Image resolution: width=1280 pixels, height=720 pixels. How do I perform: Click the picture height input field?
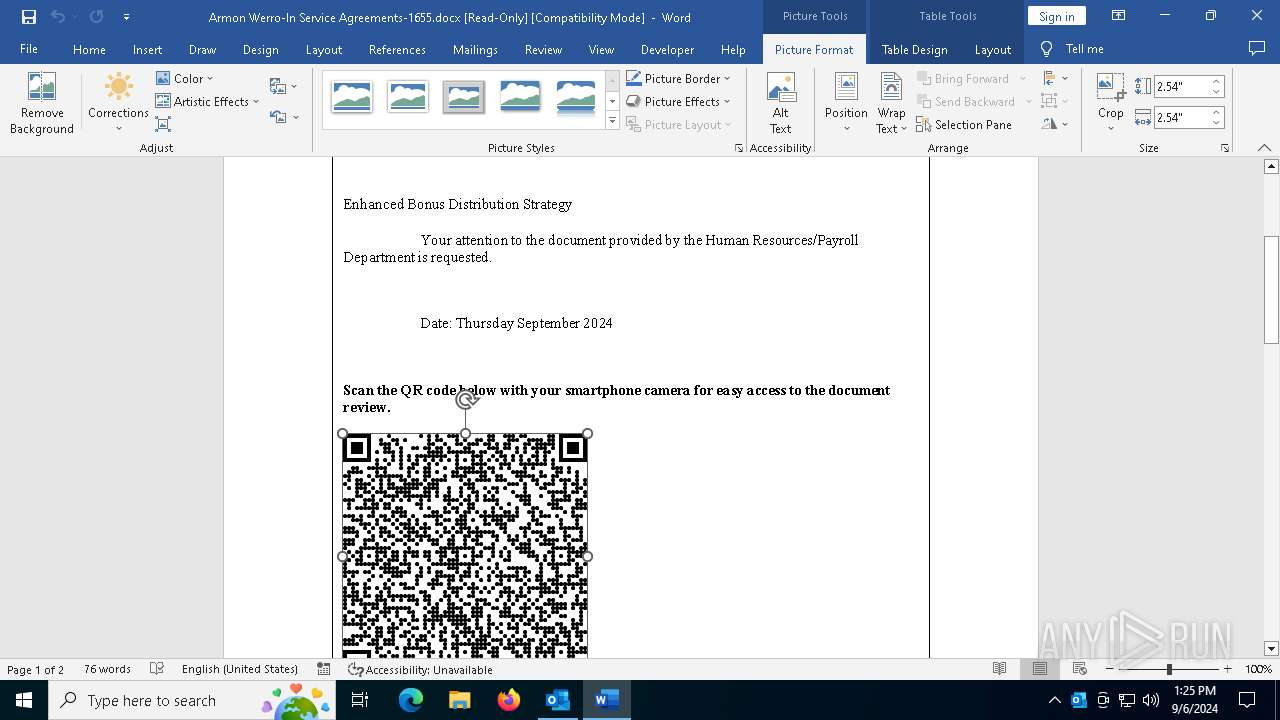(x=1182, y=87)
